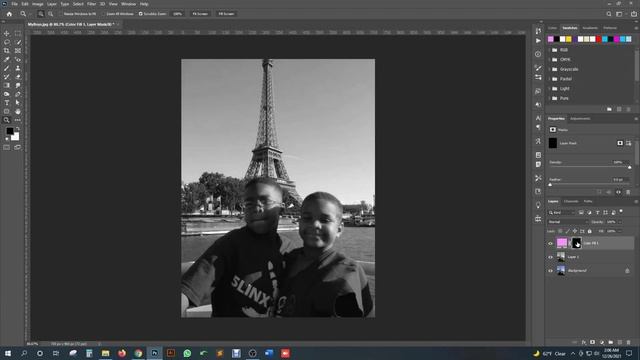
Task: Click the Home icon in options bar
Action: pos(9,14)
